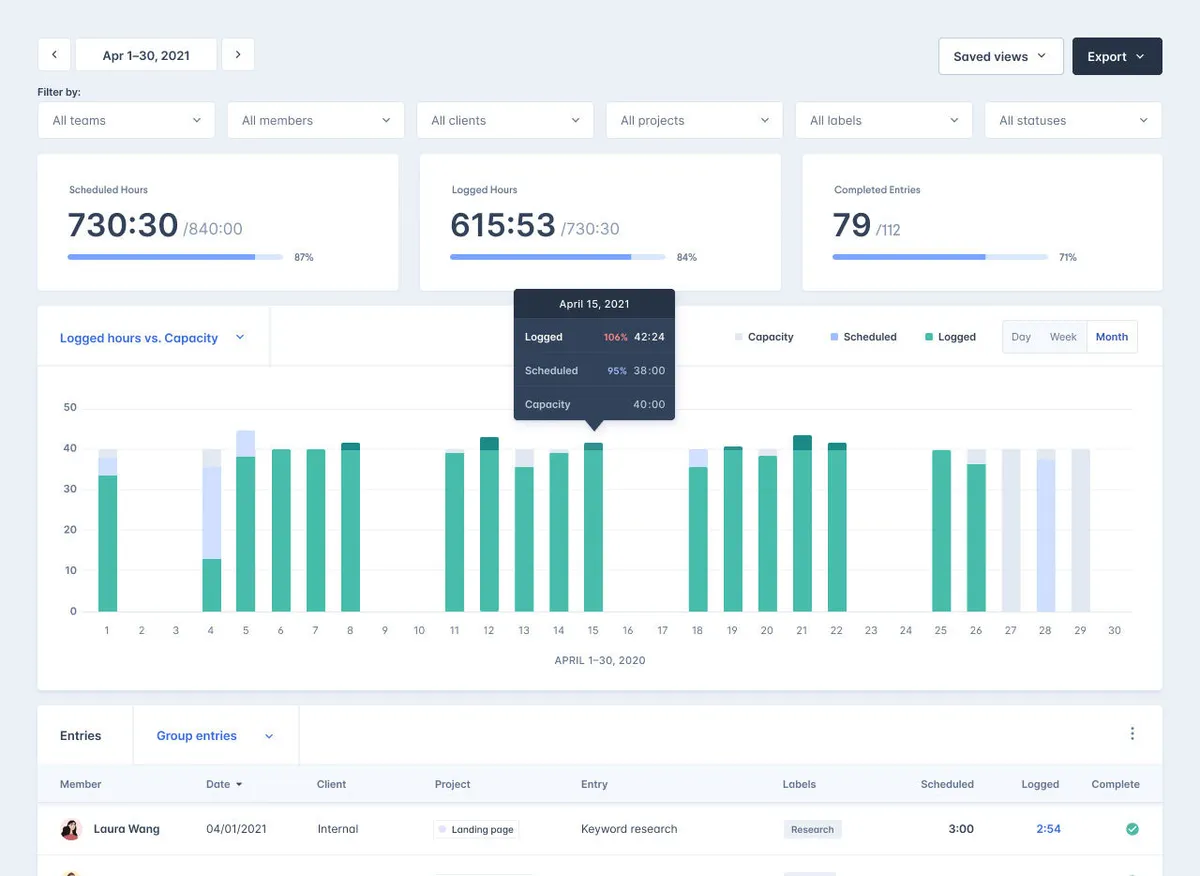
Task: Select the April 15 bar in the chart
Action: (593, 530)
